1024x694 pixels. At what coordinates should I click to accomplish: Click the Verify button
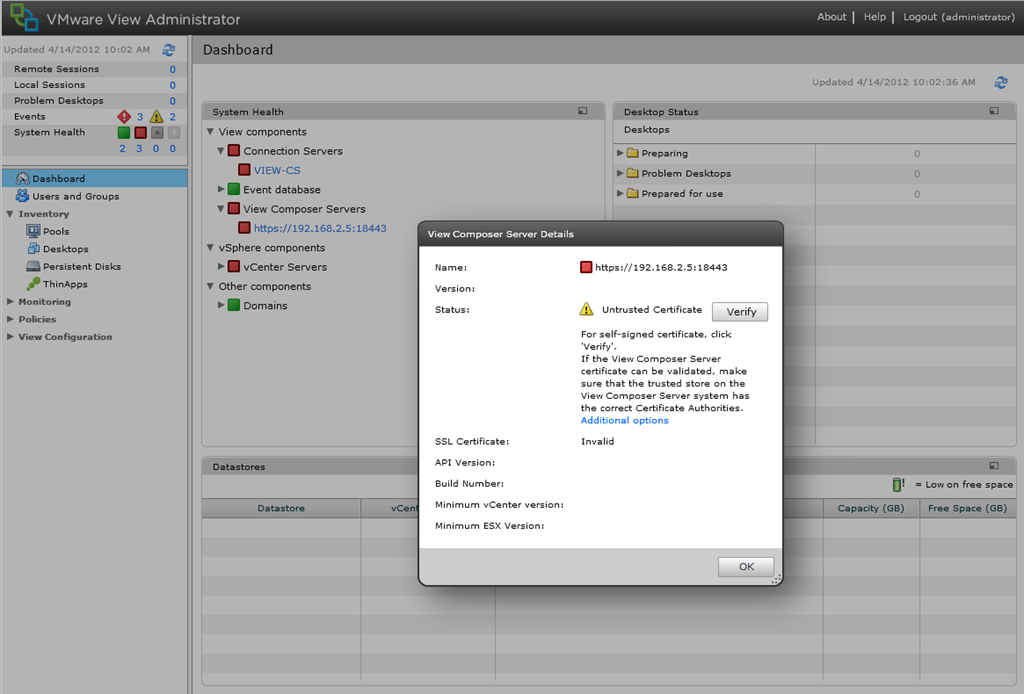point(740,311)
